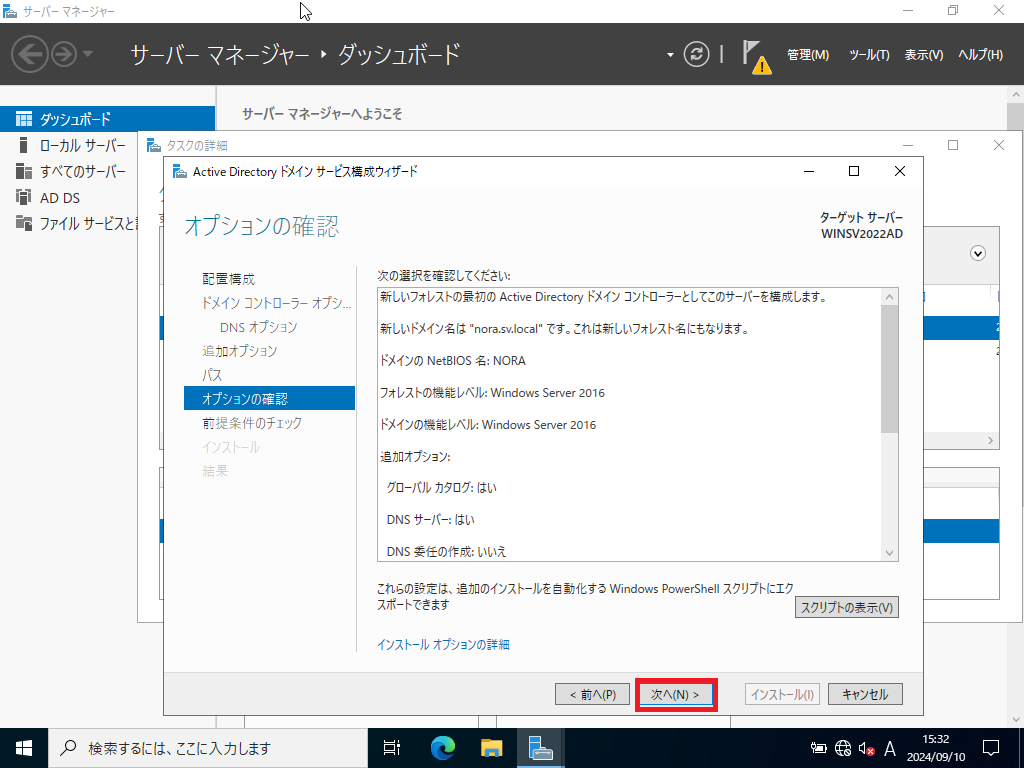Minimize the AD DS wizard window

click(x=808, y=171)
